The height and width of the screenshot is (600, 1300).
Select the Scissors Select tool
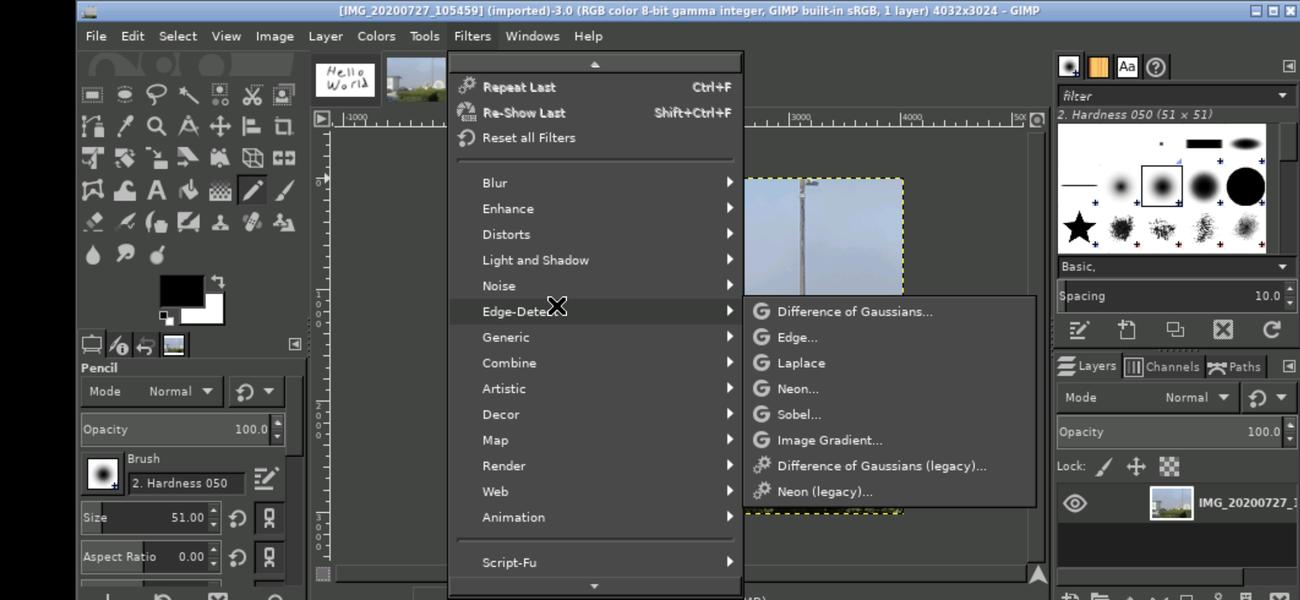point(252,95)
